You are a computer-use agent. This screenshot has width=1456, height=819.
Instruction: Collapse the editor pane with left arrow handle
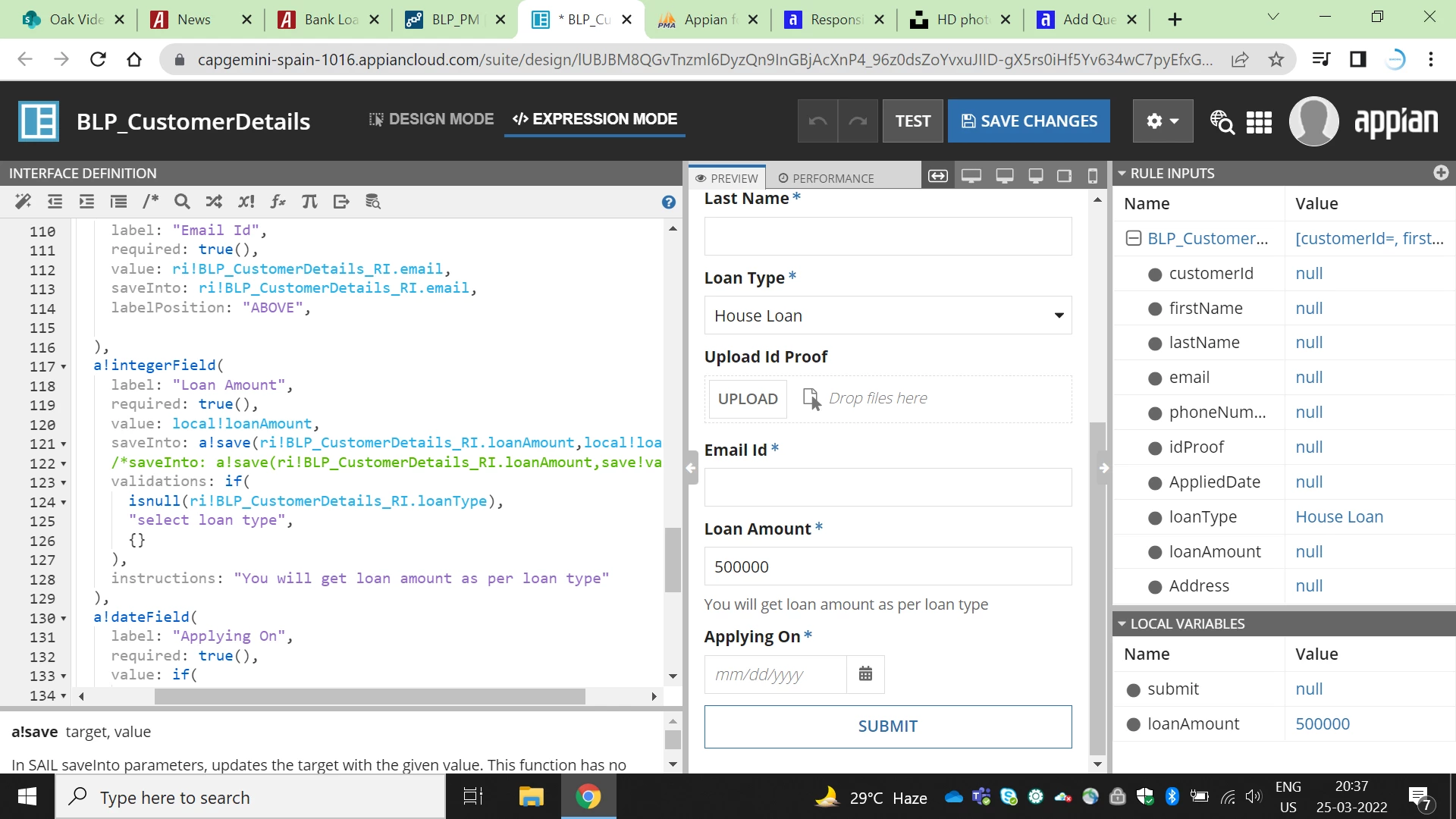pyautogui.click(x=691, y=468)
